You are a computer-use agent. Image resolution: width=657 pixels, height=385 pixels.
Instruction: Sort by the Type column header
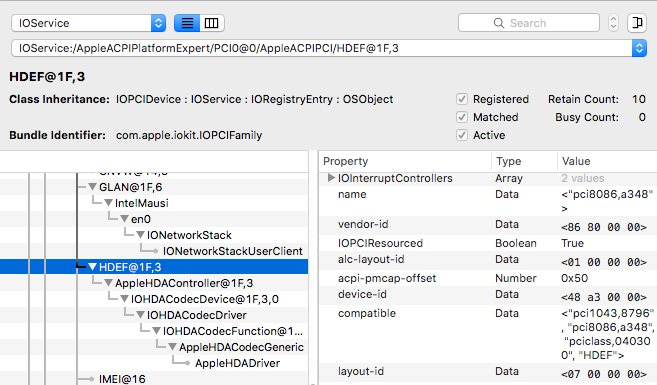tap(524, 161)
